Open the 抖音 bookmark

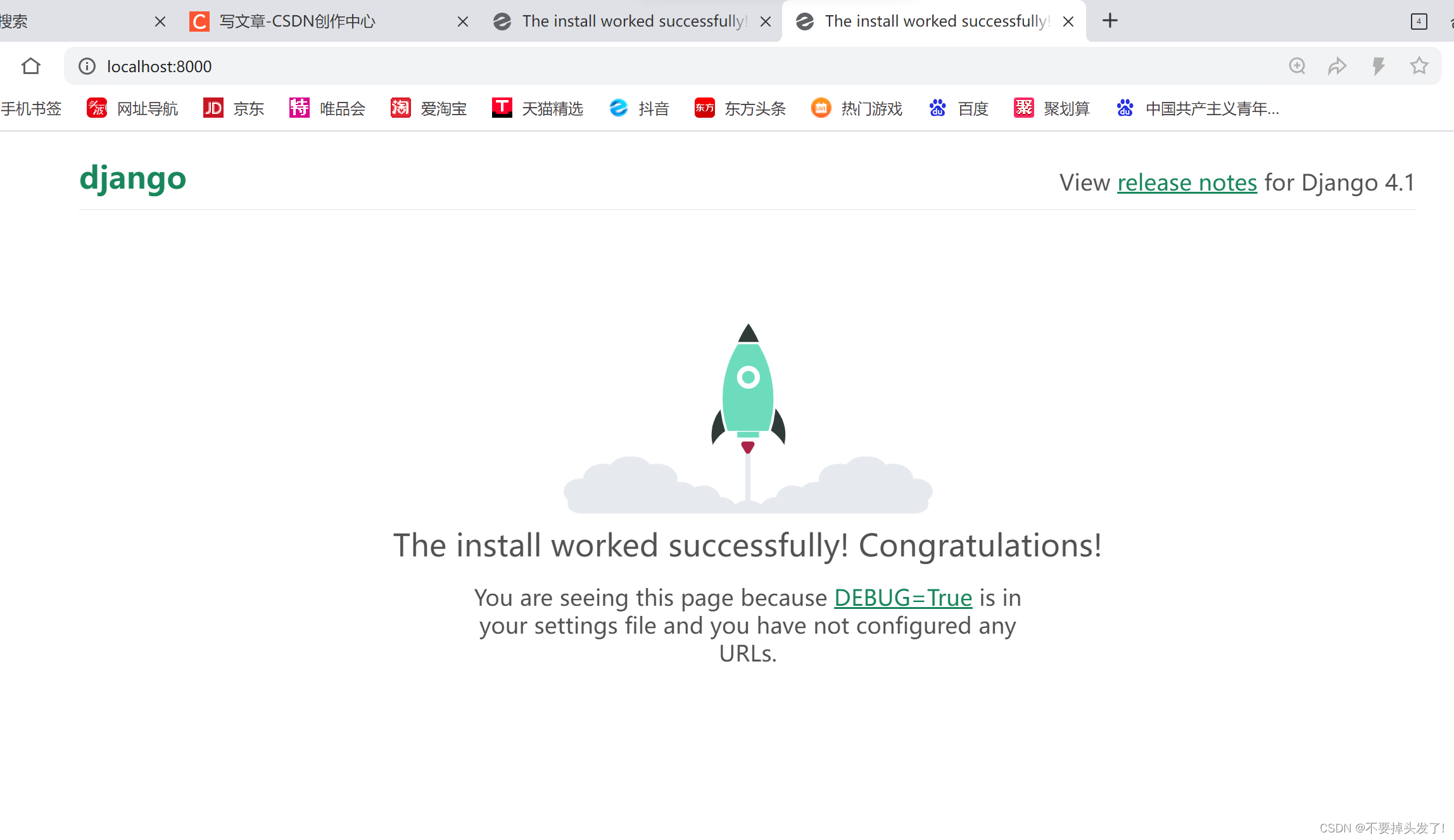coord(640,108)
